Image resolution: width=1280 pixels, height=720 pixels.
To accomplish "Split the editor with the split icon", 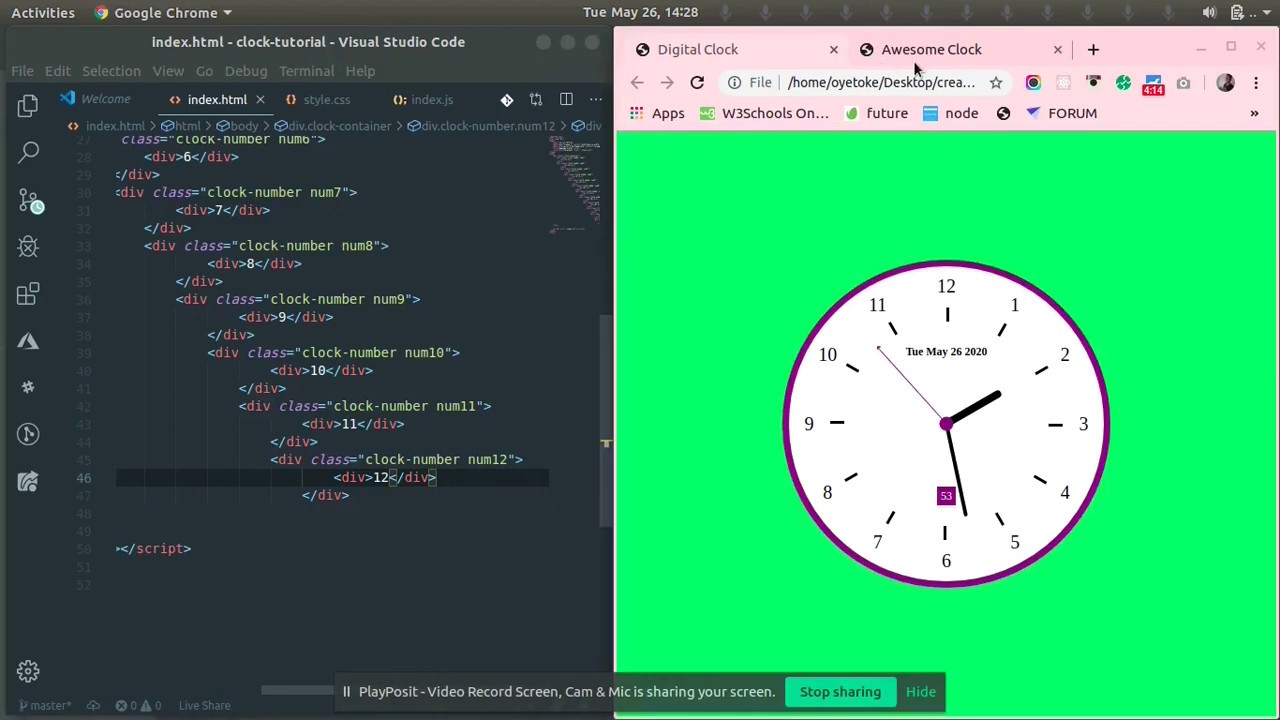I will (x=566, y=100).
